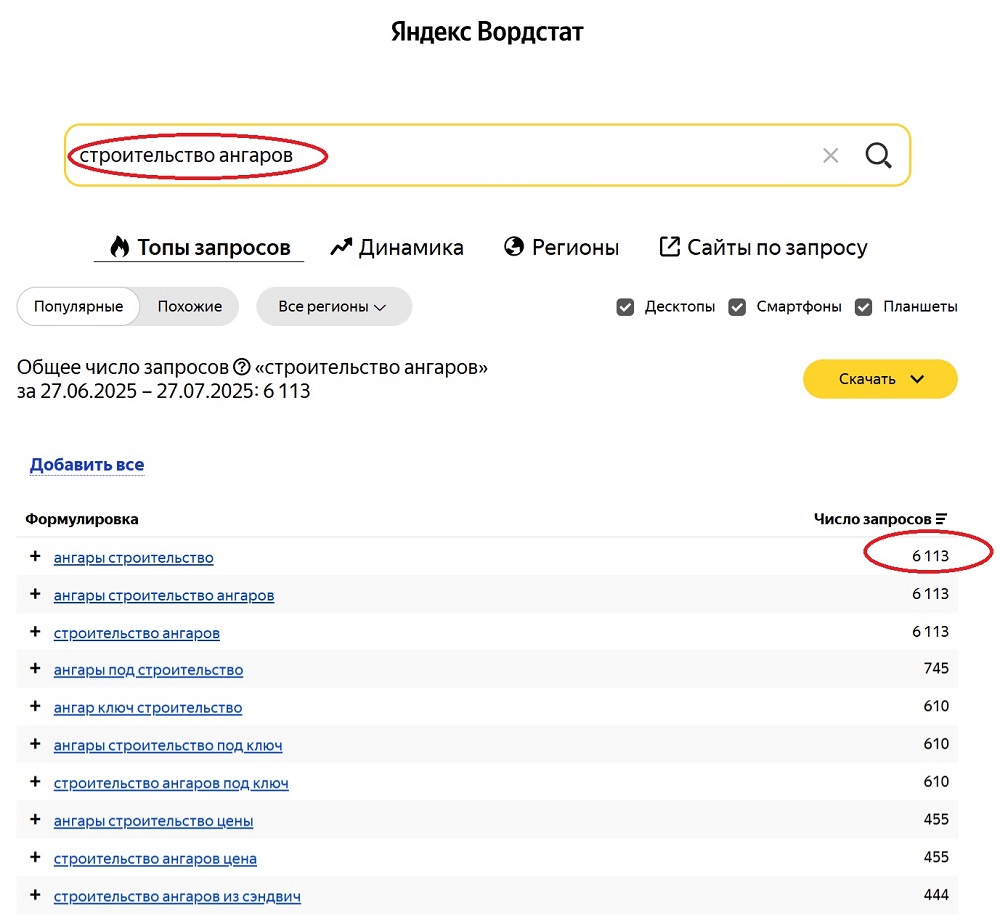This screenshot has height=920, width=1000.
Task: Switch to the Динамика tab
Action: click(397, 247)
